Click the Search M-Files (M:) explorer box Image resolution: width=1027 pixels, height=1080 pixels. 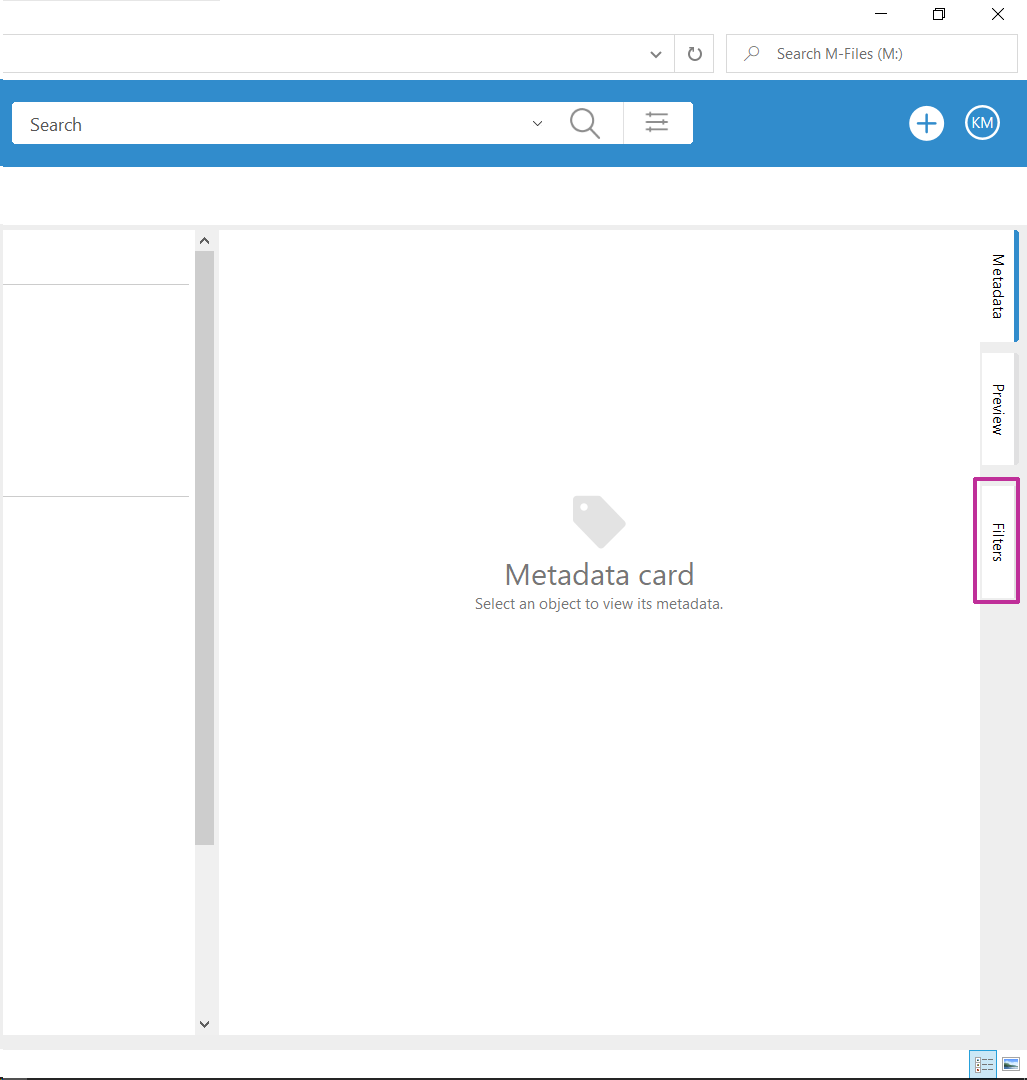871,54
